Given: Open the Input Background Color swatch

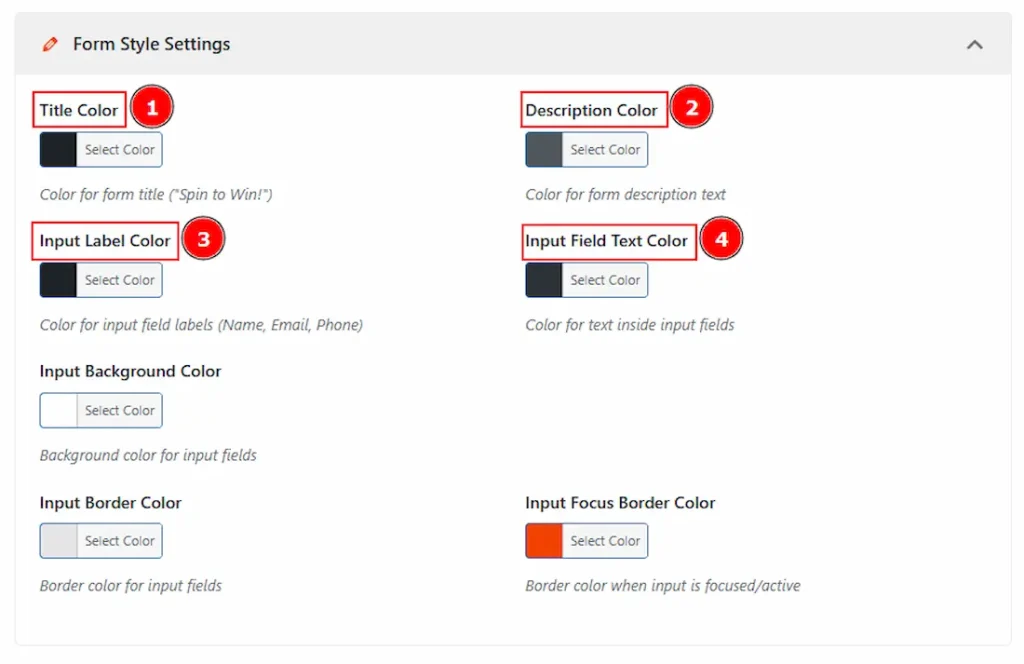Looking at the screenshot, I should pos(57,410).
